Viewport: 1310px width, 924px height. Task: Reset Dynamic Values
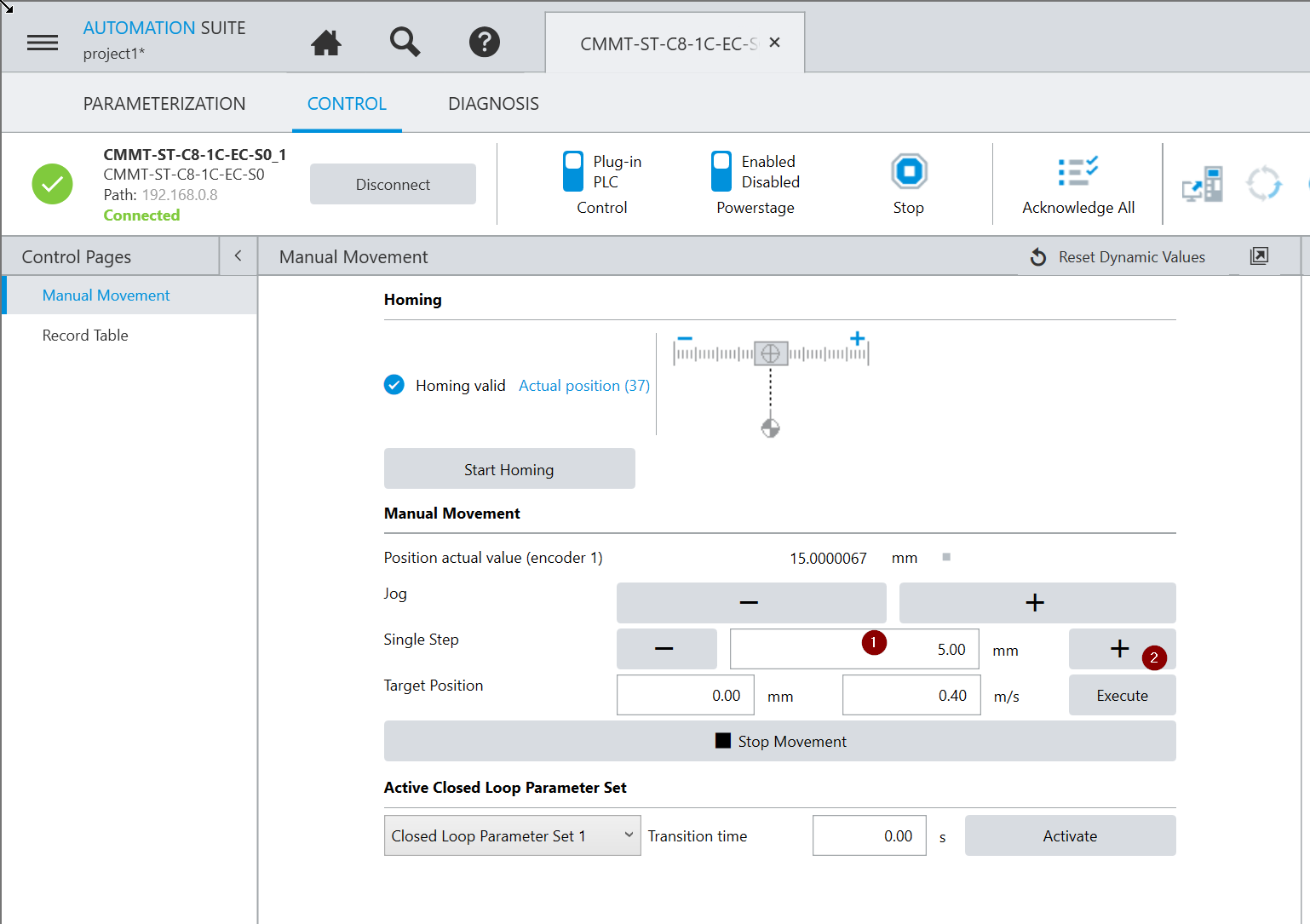point(1118,257)
